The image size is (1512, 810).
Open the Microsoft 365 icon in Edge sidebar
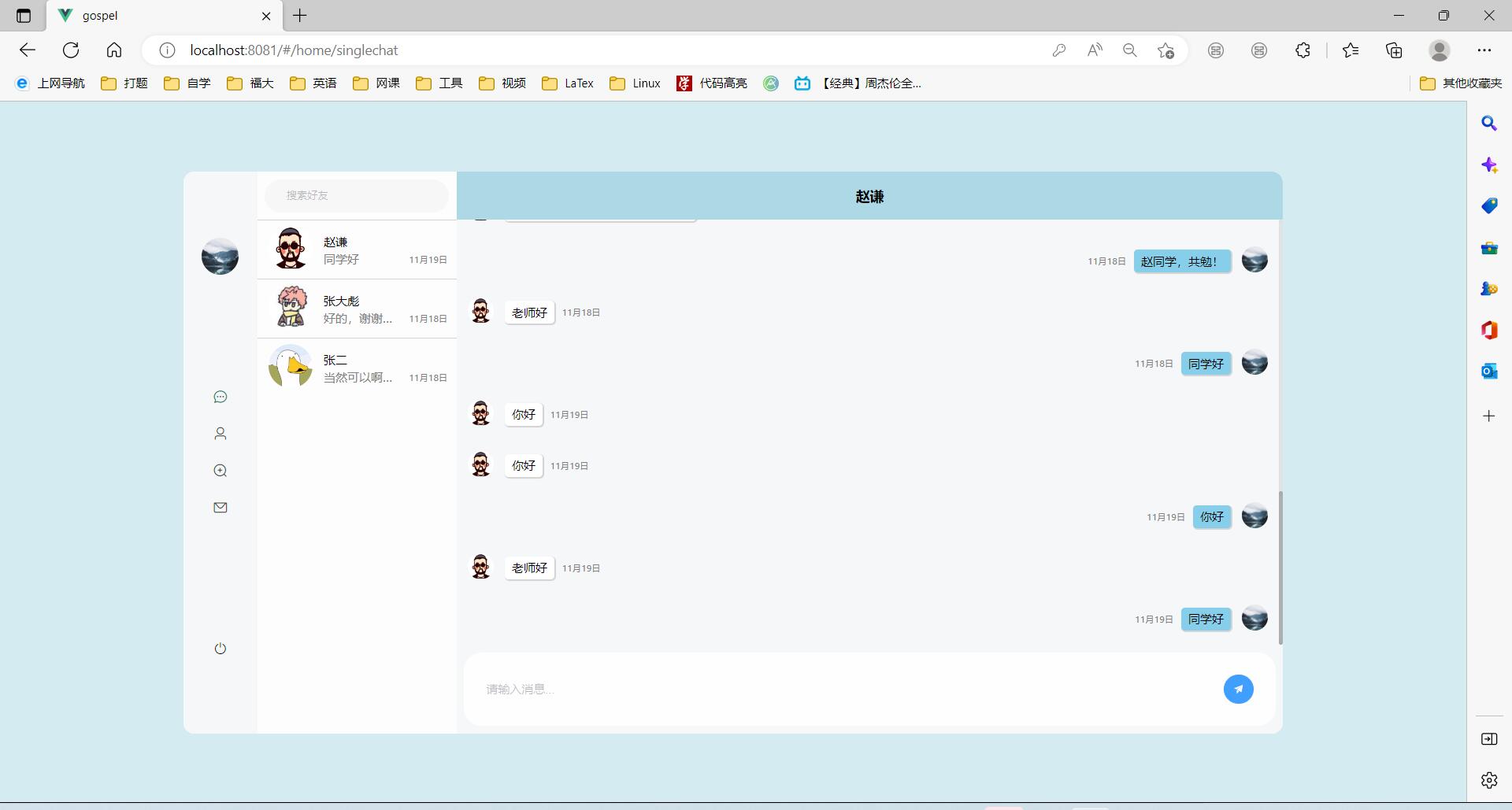click(x=1489, y=330)
